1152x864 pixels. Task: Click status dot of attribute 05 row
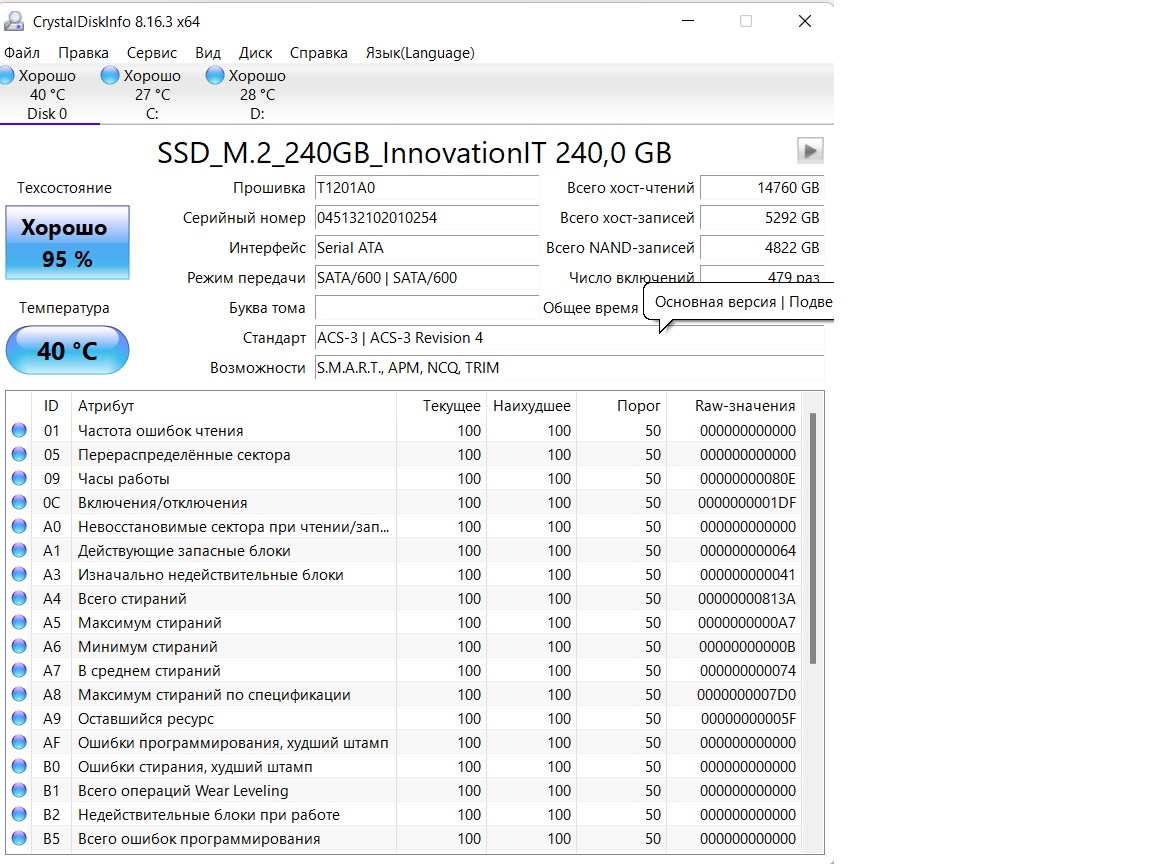coord(19,454)
